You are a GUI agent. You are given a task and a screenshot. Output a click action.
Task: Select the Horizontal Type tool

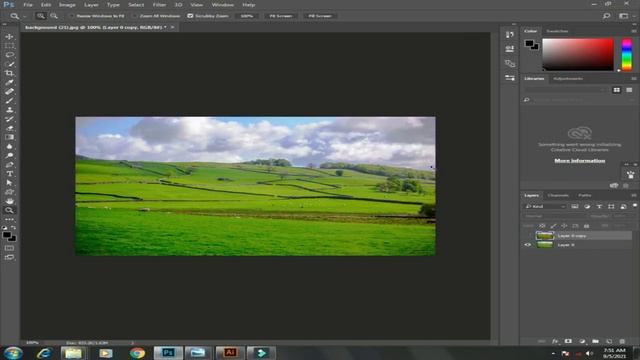(x=9, y=174)
